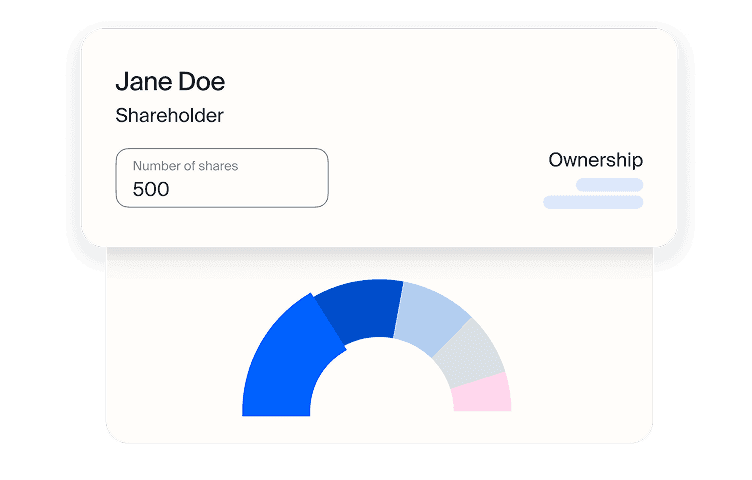Click the 500 shares value
This screenshot has height=480, width=752.
(151, 189)
